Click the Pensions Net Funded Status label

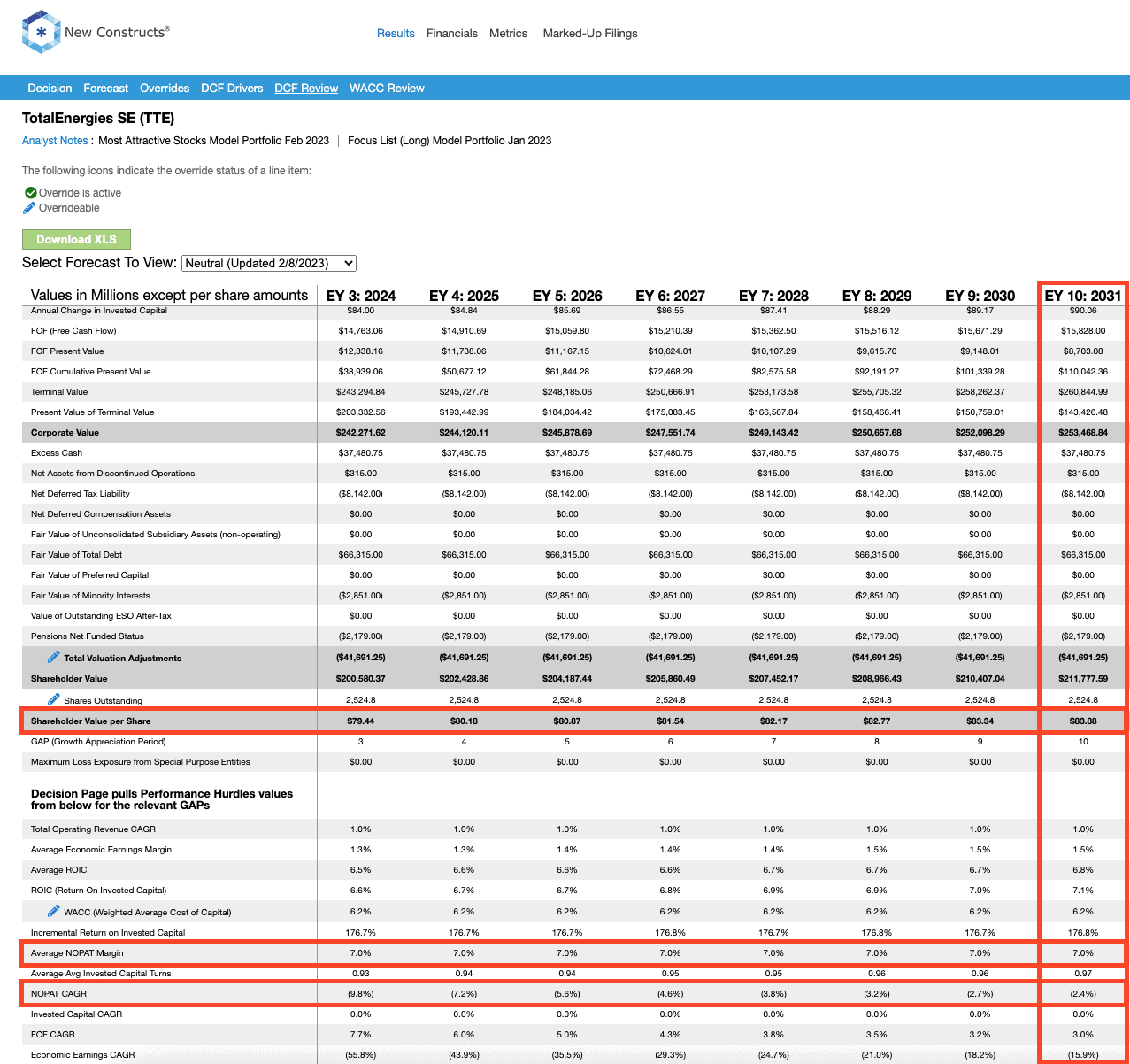[x=88, y=636]
